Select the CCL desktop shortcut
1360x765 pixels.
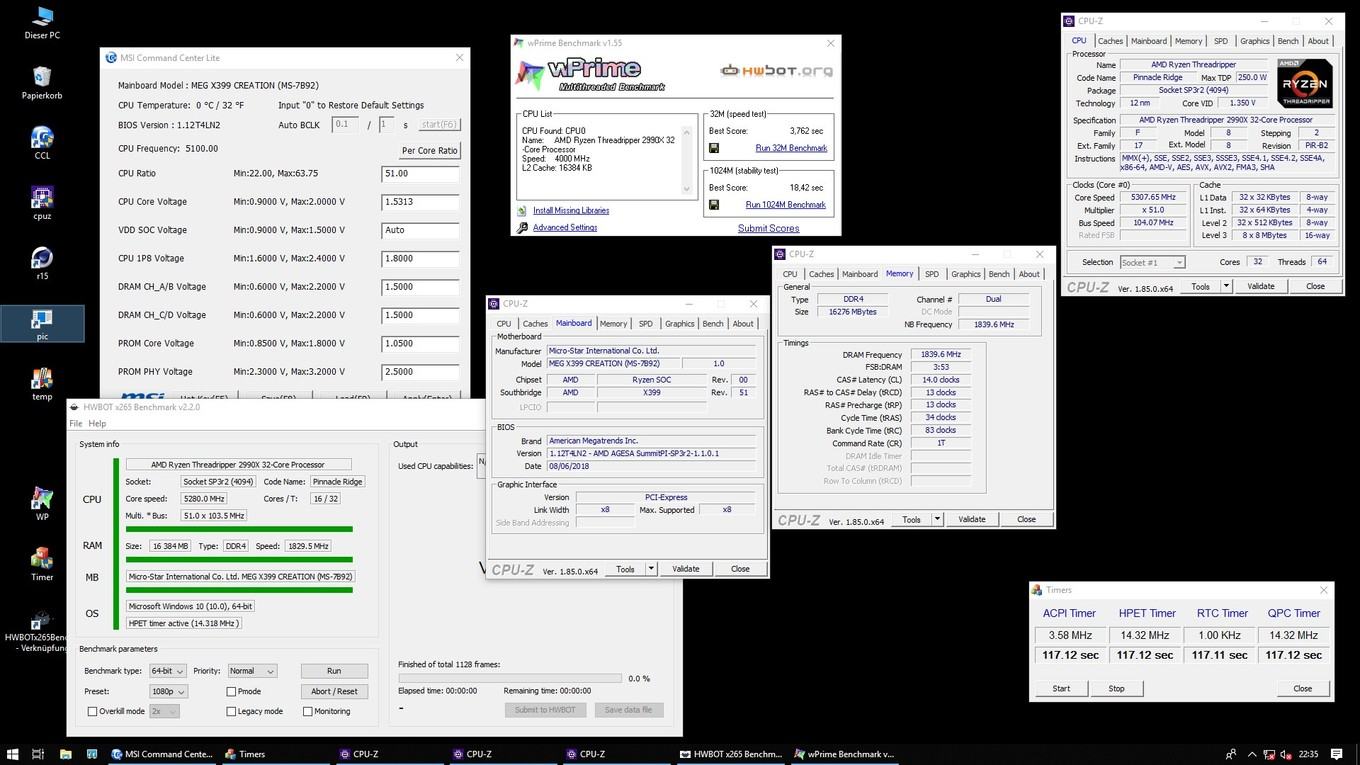click(42, 143)
